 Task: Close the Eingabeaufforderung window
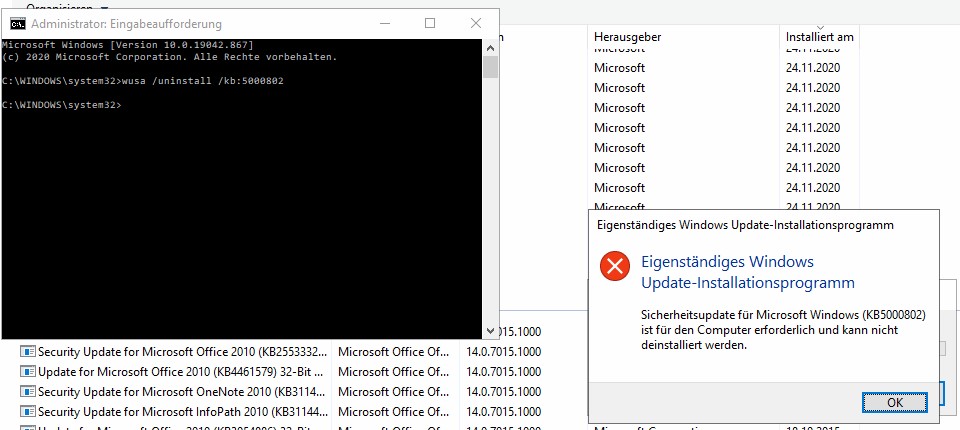click(476, 23)
